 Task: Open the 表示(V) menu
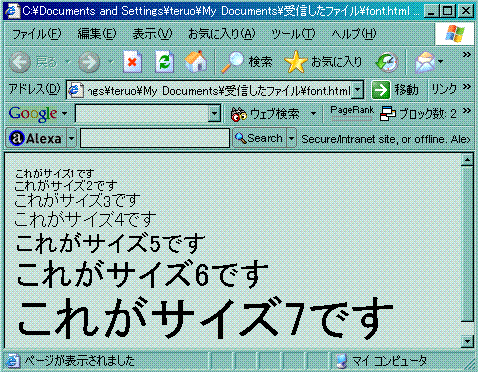[x=152, y=34]
